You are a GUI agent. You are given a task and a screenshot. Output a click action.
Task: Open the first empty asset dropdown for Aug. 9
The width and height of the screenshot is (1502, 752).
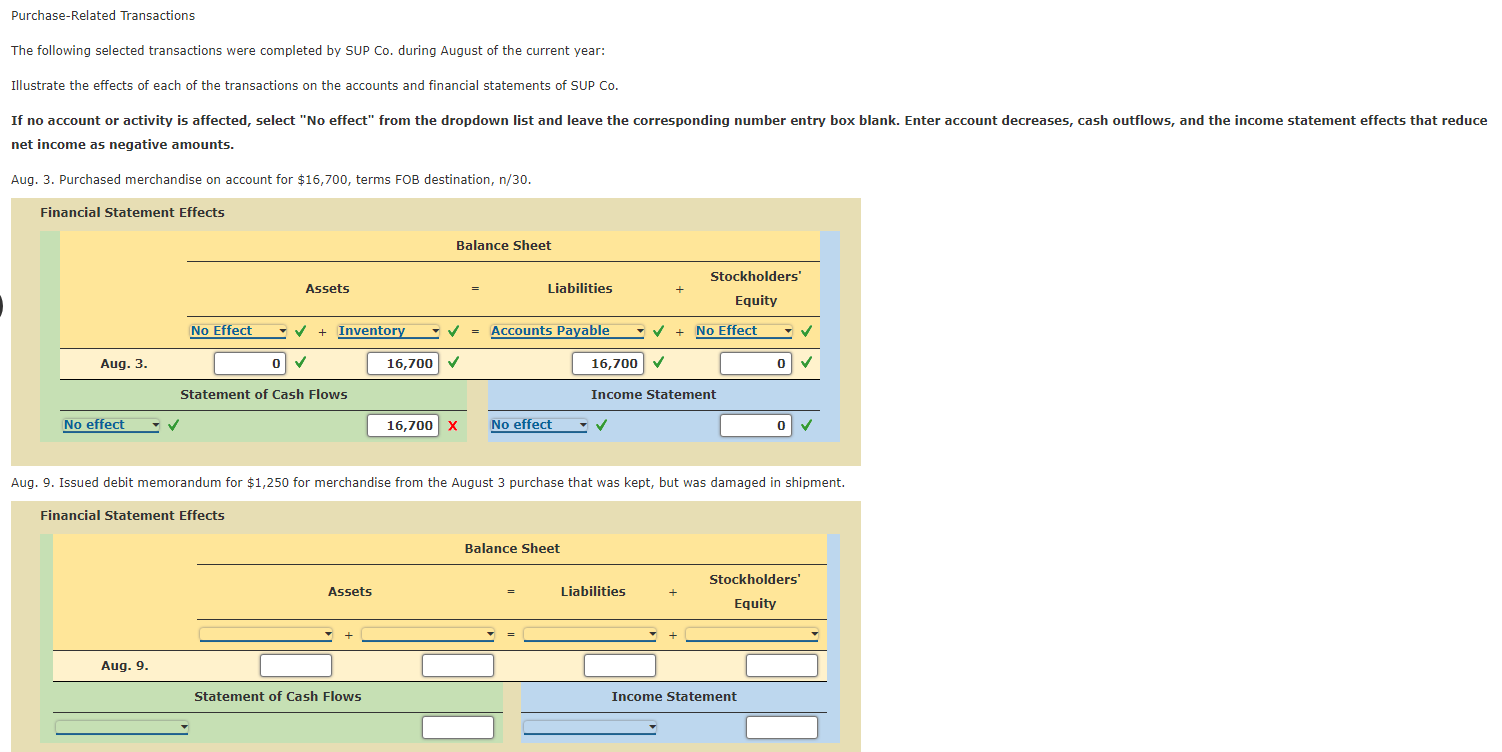266,634
